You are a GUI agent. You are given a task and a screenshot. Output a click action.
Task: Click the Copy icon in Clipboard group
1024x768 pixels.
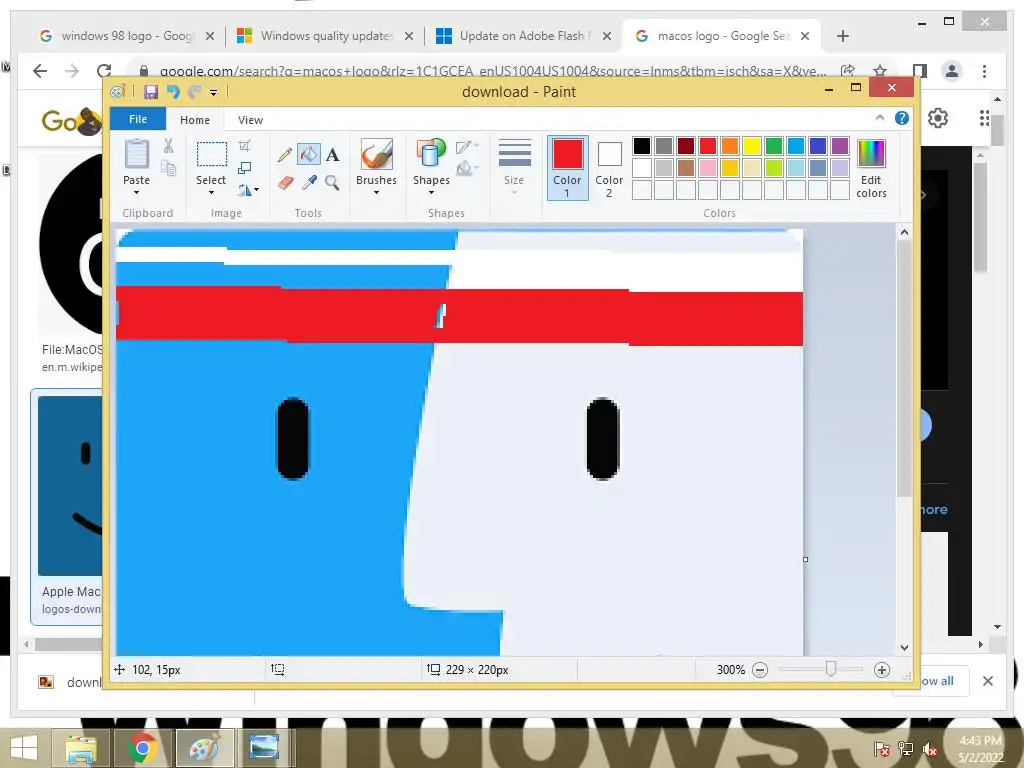pyautogui.click(x=168, y=168)
